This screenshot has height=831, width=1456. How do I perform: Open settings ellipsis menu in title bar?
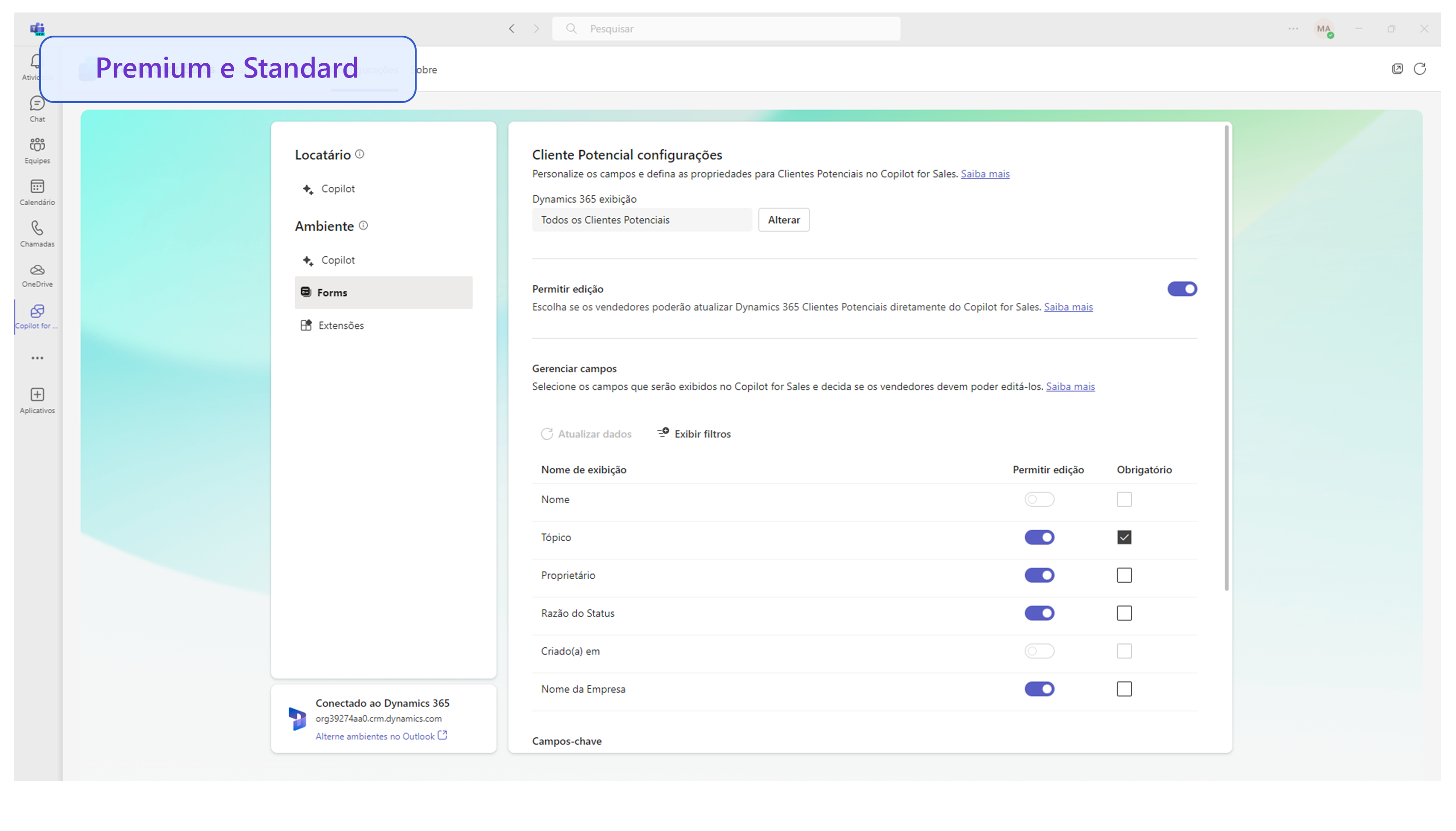[x=1292, y=29]
